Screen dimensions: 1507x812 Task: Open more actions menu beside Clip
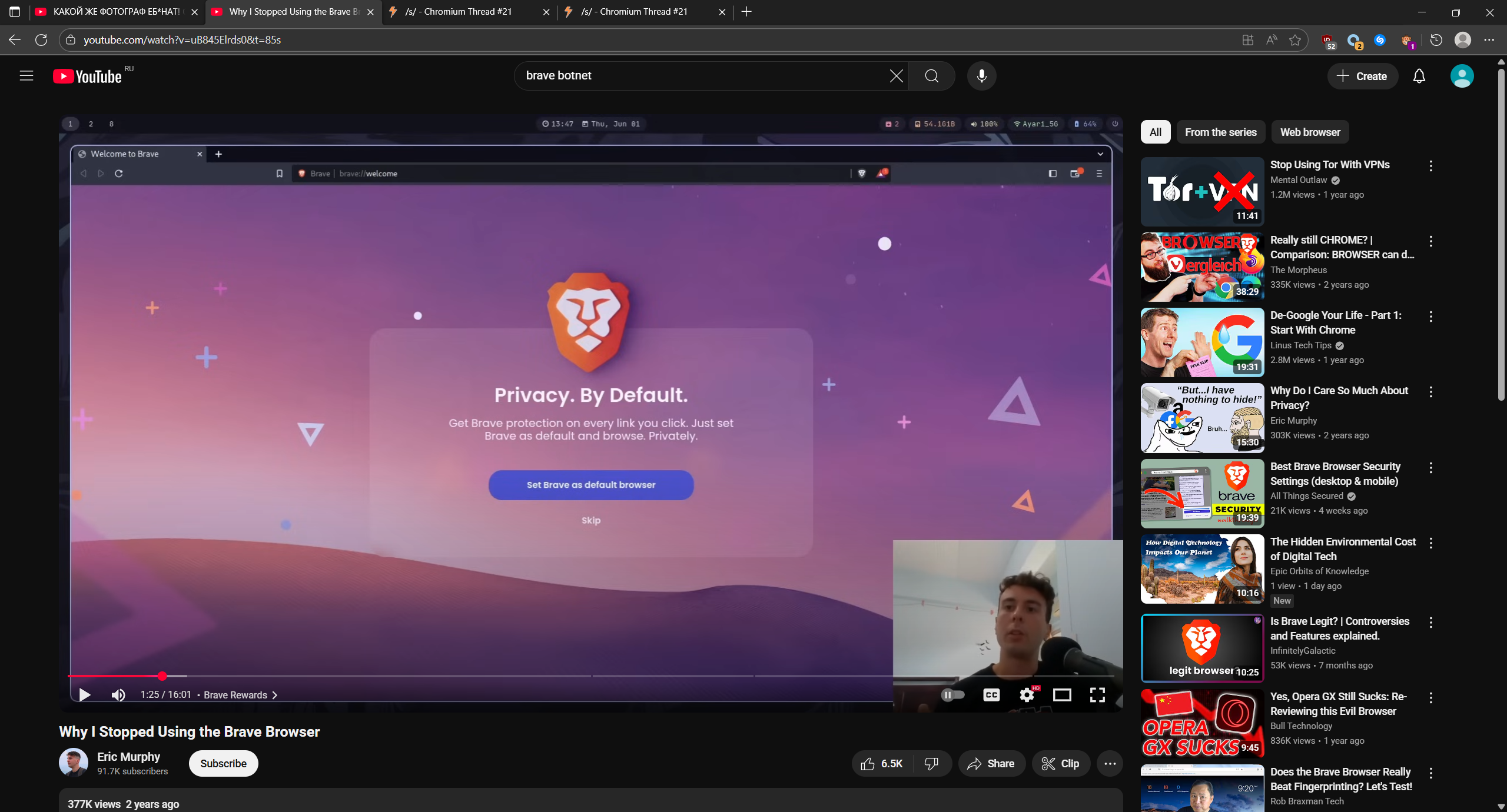pos(1110,764)
